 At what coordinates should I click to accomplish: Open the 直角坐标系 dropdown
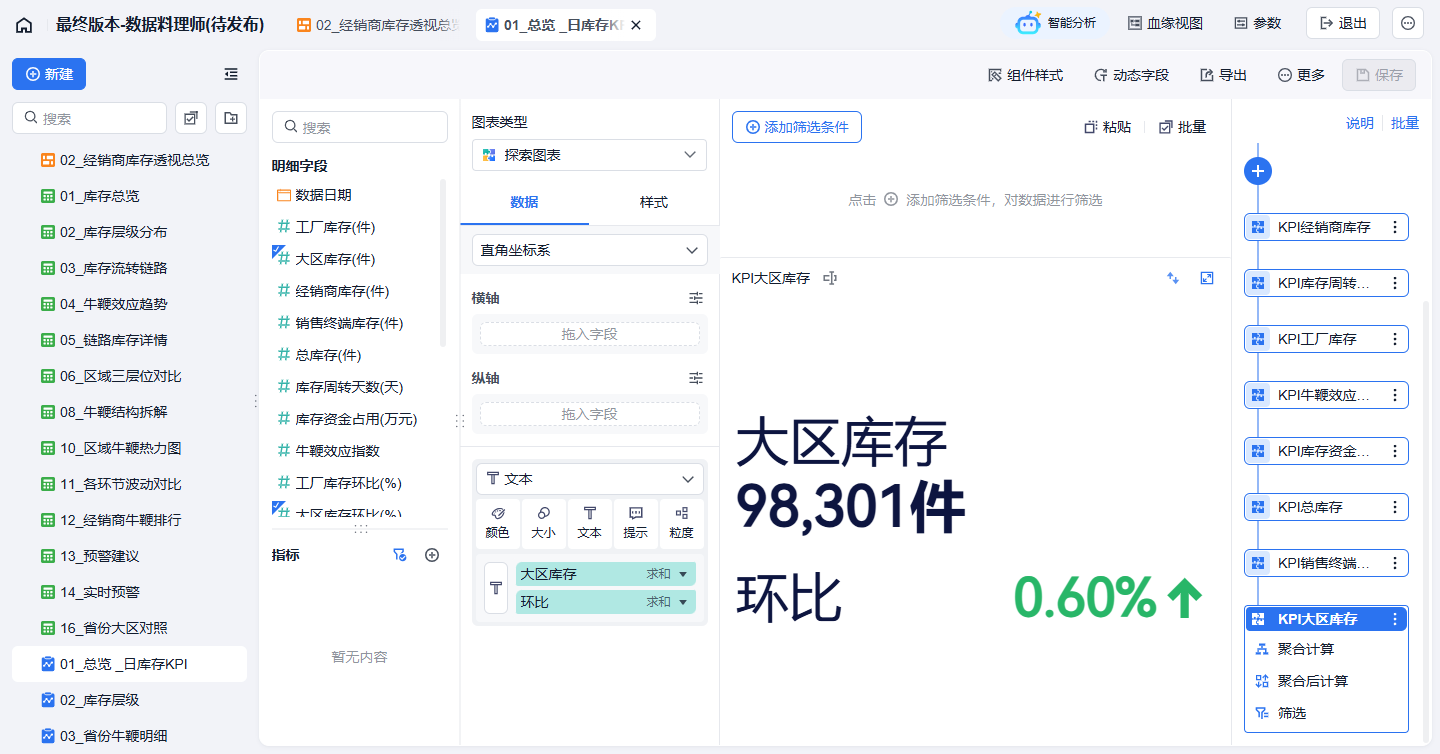point(589,250)
